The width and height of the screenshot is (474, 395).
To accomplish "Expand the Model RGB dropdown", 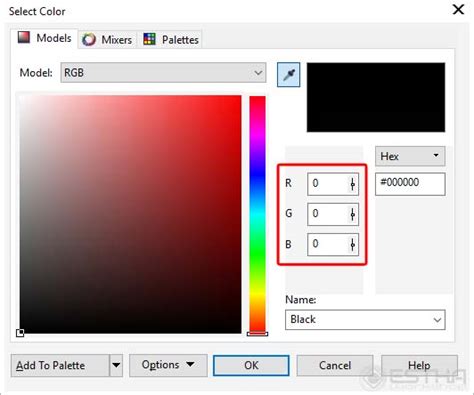I will tap(163, 73).
